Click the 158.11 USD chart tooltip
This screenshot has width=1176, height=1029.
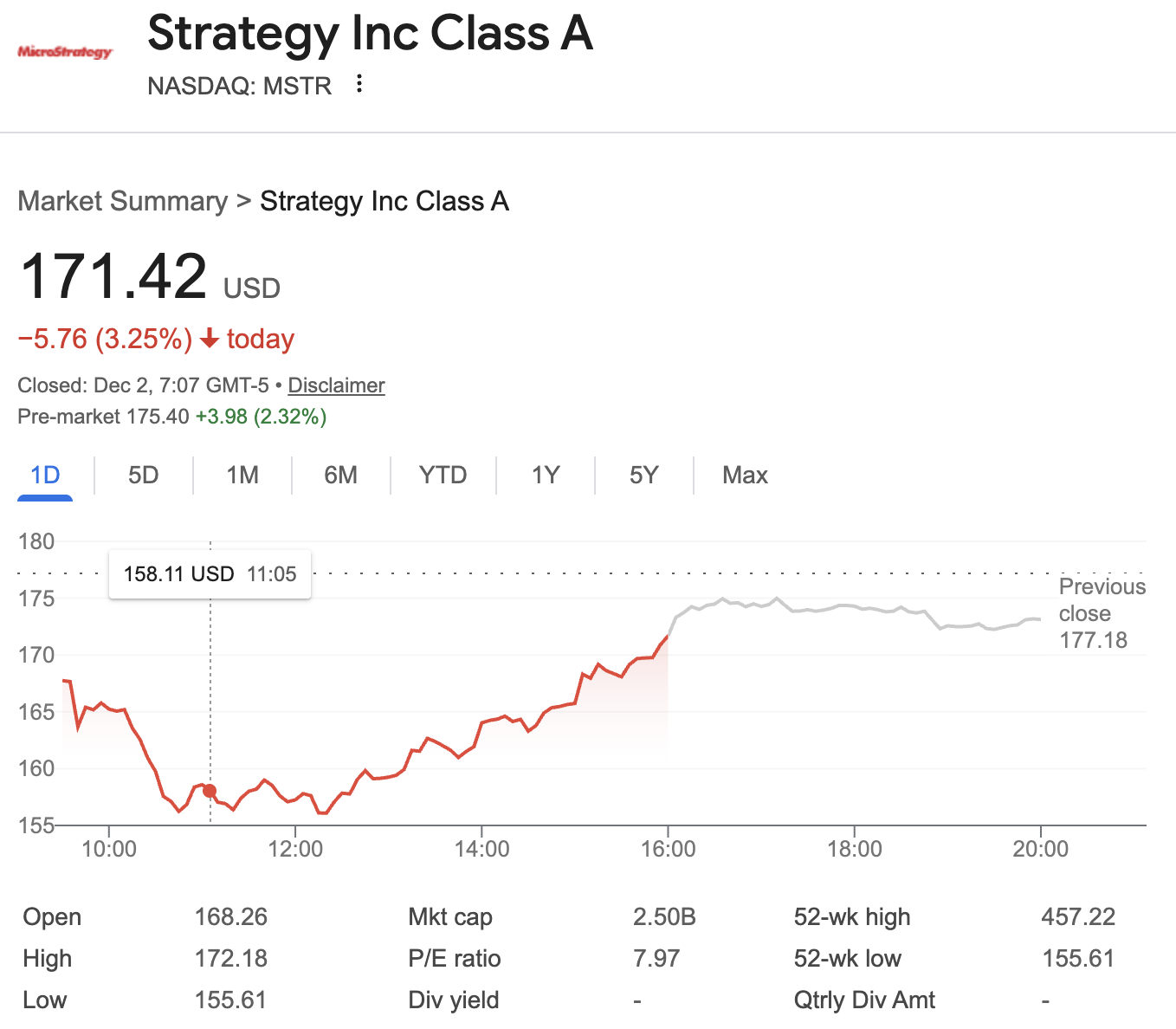[x=210, y=573]
